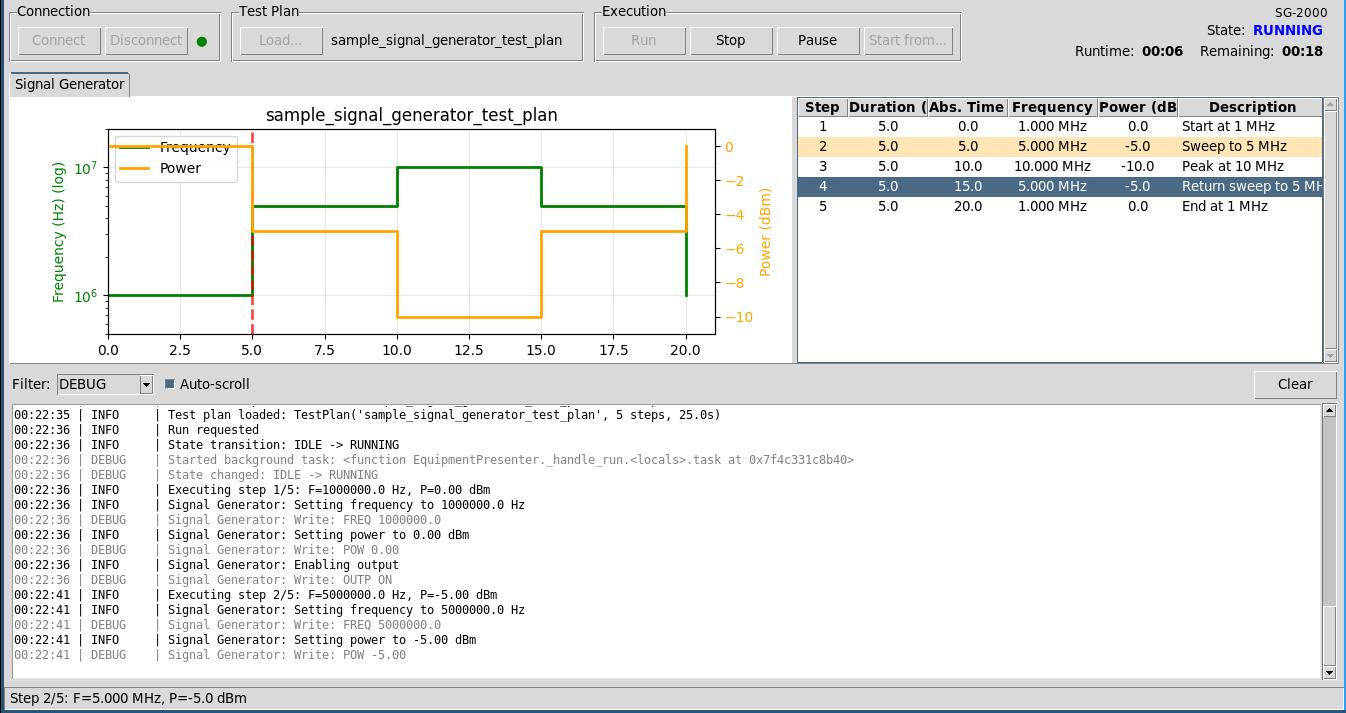Click the green connection status indicator

(x=202, y=41)
